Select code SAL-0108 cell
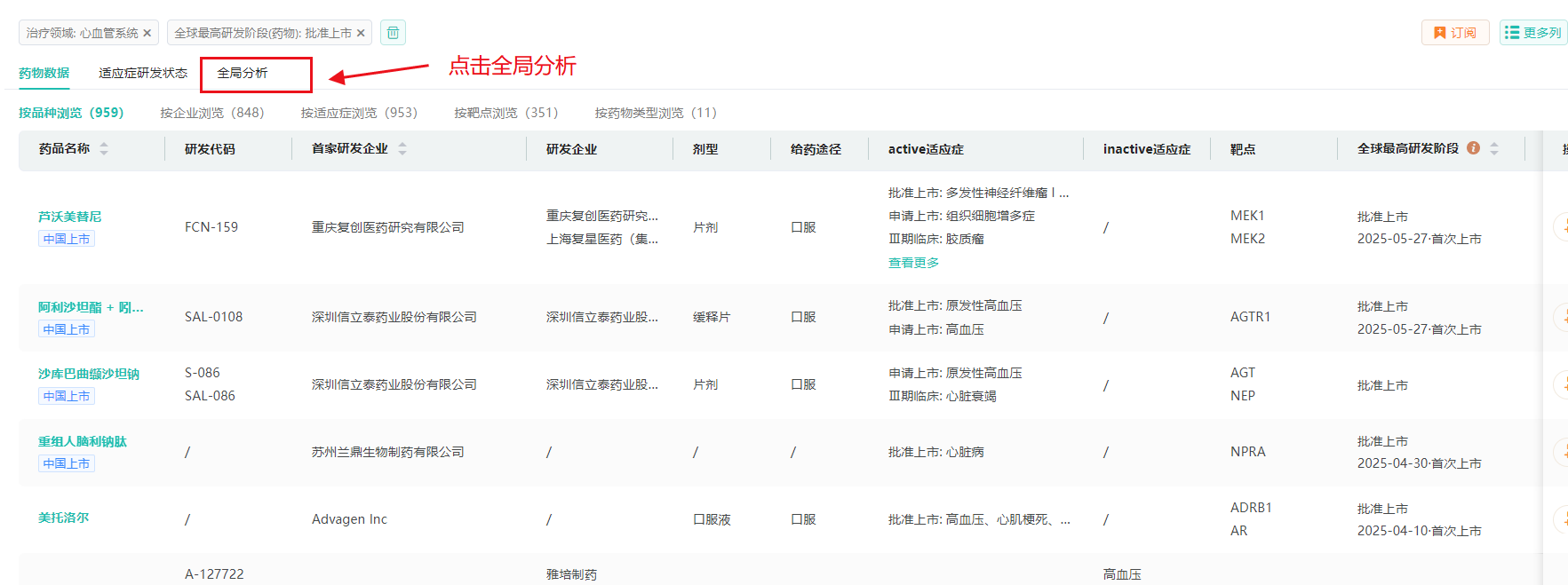Screen dimensions: 1568x585 tap(213, 317)
